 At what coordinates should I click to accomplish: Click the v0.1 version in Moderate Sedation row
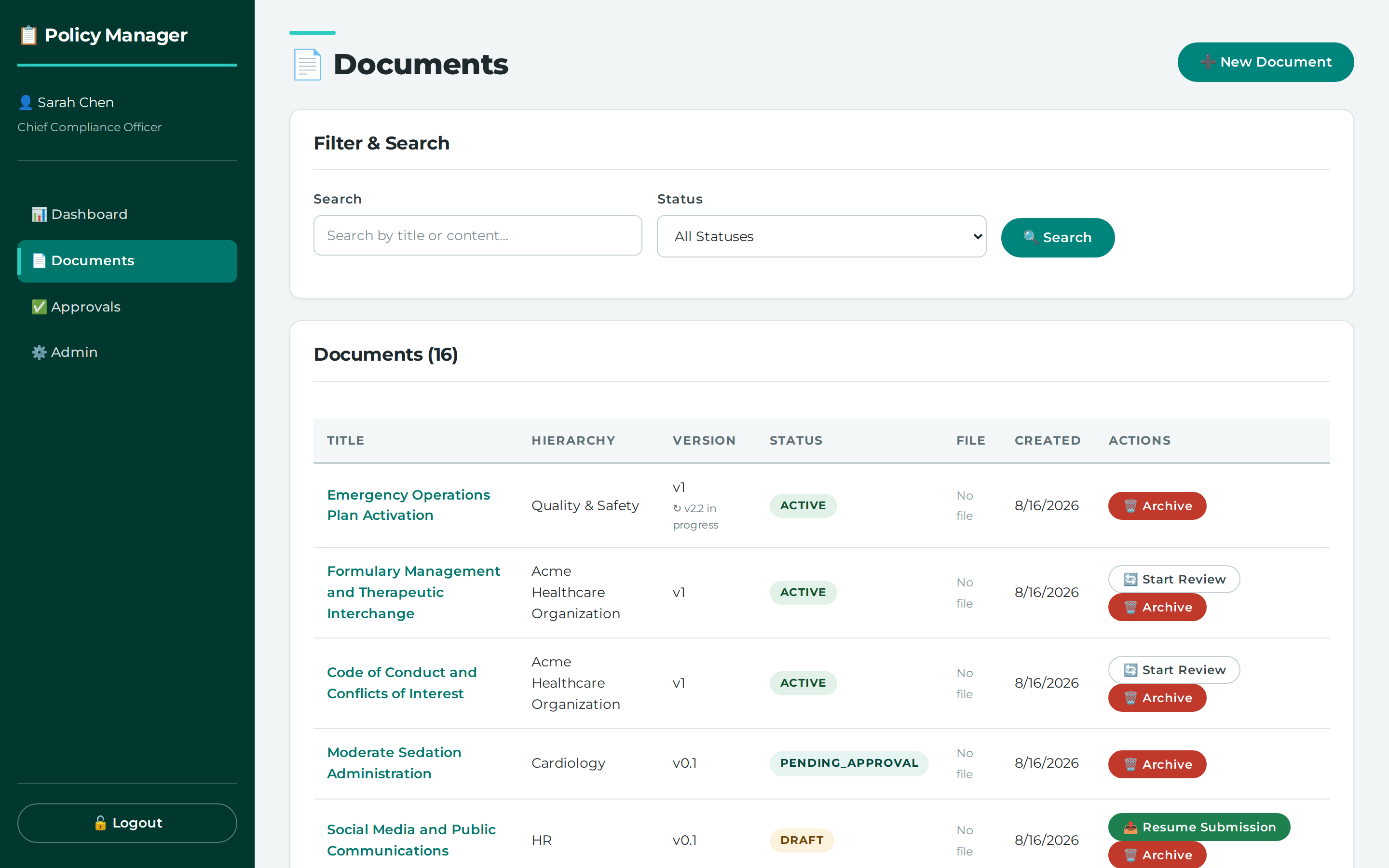[x=684, y=763]
